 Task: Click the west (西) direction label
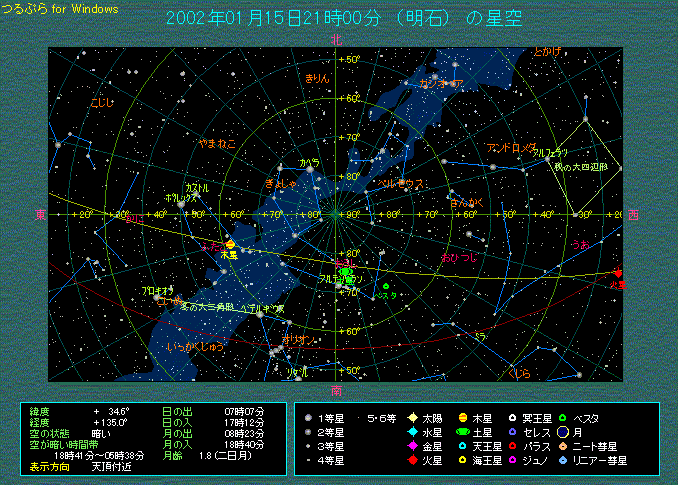(x=632, y=215)
